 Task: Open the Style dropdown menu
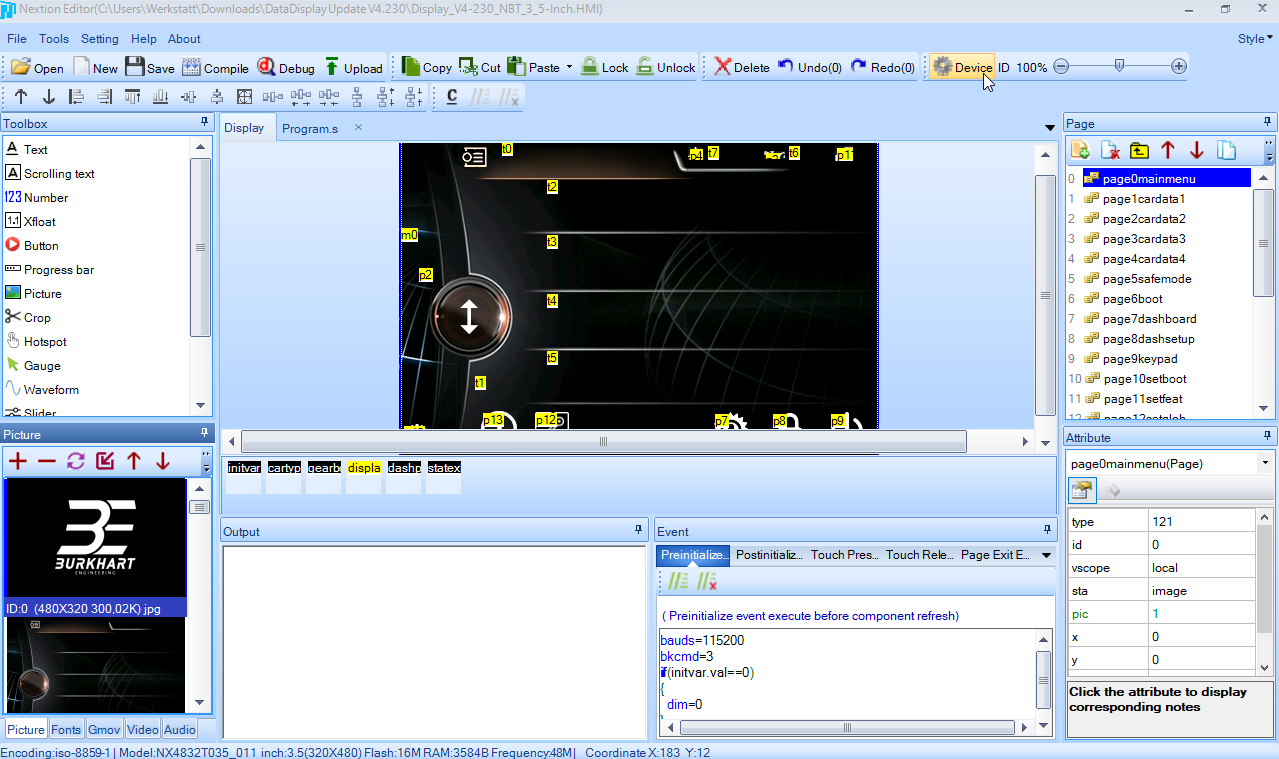(1255, 39)
